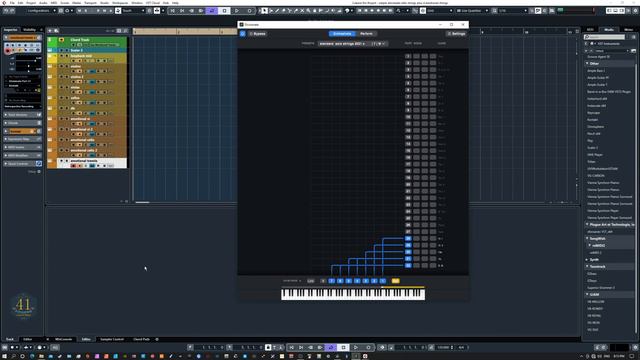This screenshot has height=360, width=640.
Task: Click blue output port 32 in Divisimate
Action: click(x=408, y=265)
